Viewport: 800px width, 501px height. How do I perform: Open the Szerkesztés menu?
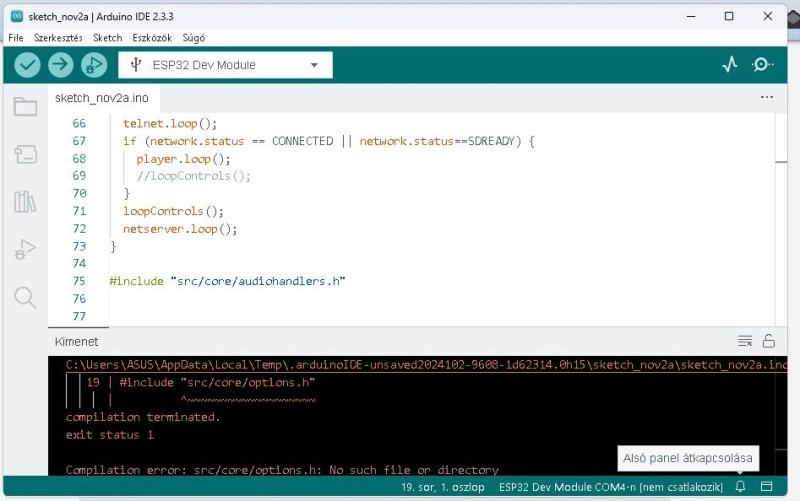(58, 38)
